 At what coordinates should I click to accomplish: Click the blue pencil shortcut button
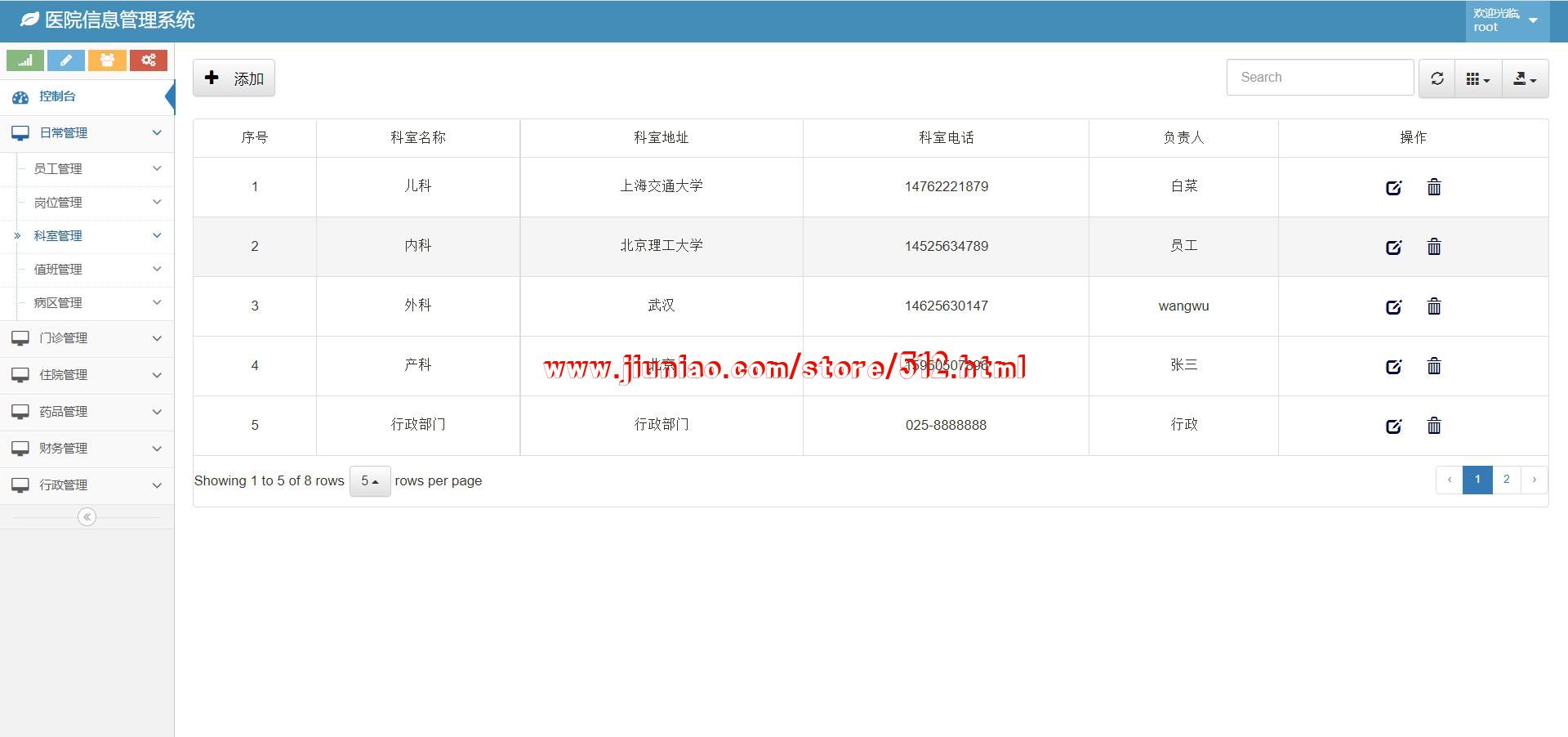tap(66, 60)
